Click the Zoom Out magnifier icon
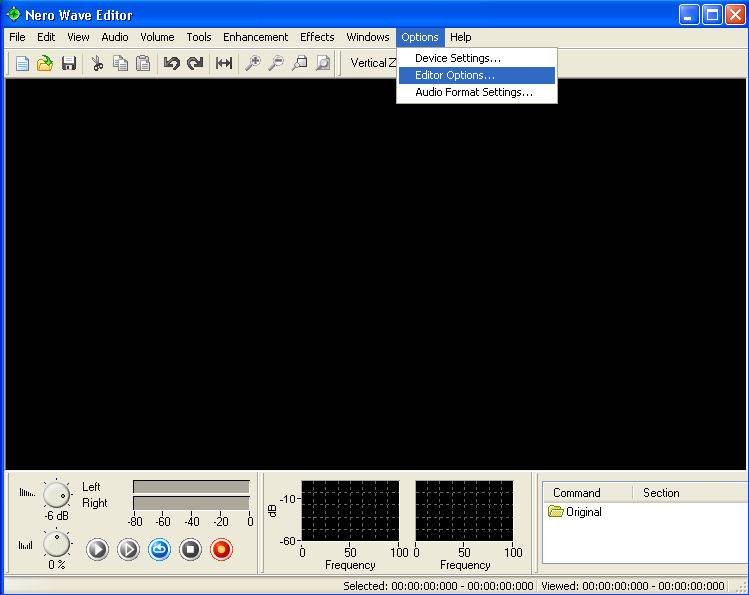 tap(275, 63)
